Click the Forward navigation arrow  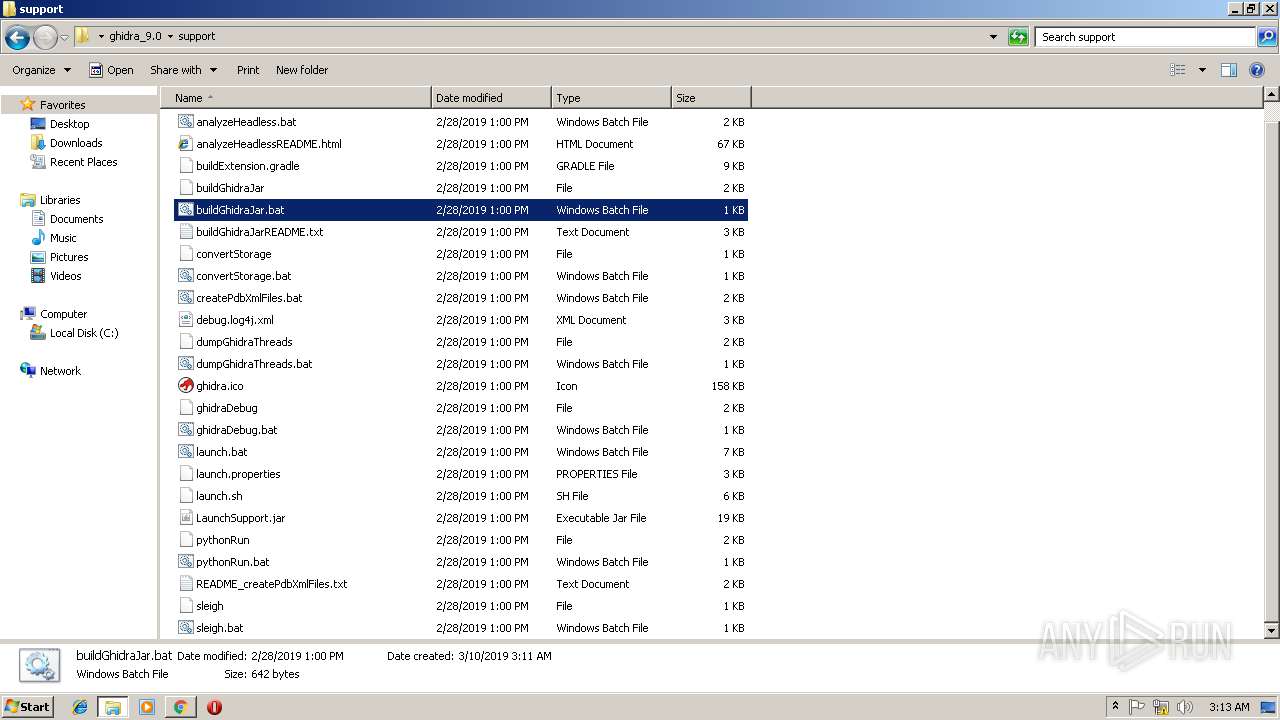45,37
